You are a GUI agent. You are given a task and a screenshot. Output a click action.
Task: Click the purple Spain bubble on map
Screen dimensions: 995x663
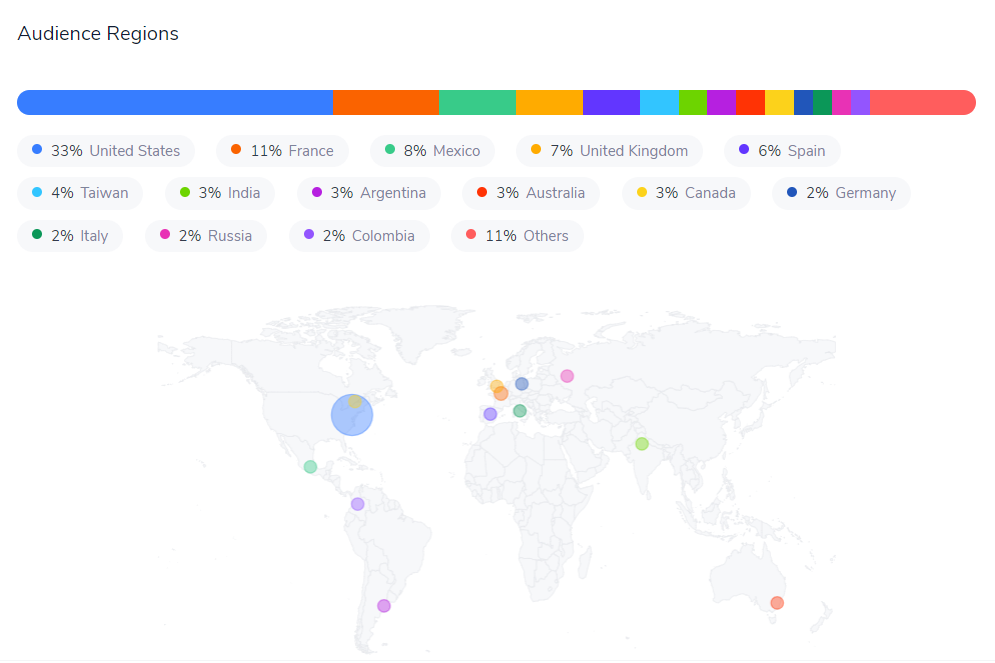pyautogui.click(x=491, y=414)
